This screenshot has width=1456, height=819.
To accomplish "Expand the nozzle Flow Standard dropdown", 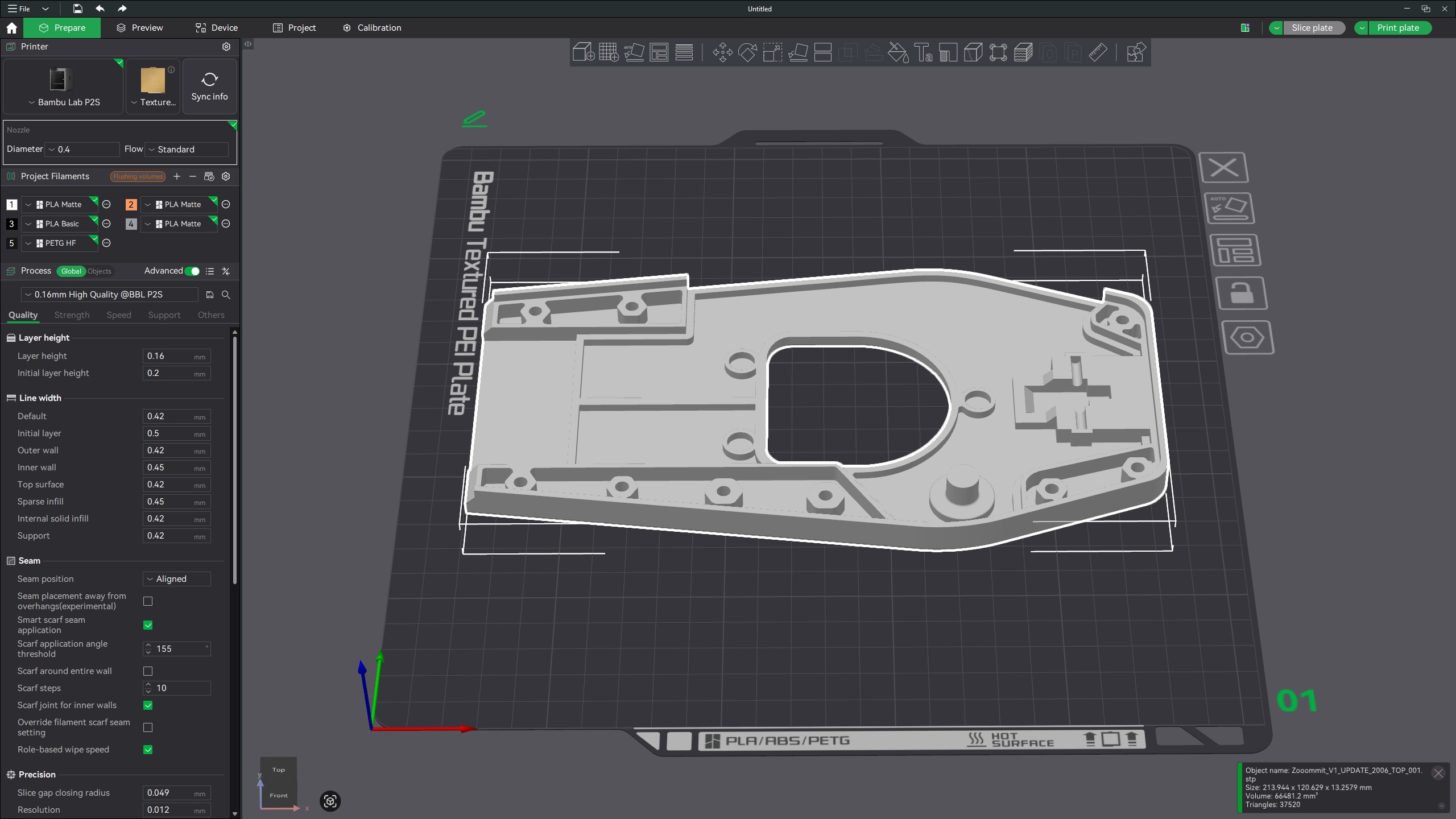I will pyautogui.click(x=187, y=150).
